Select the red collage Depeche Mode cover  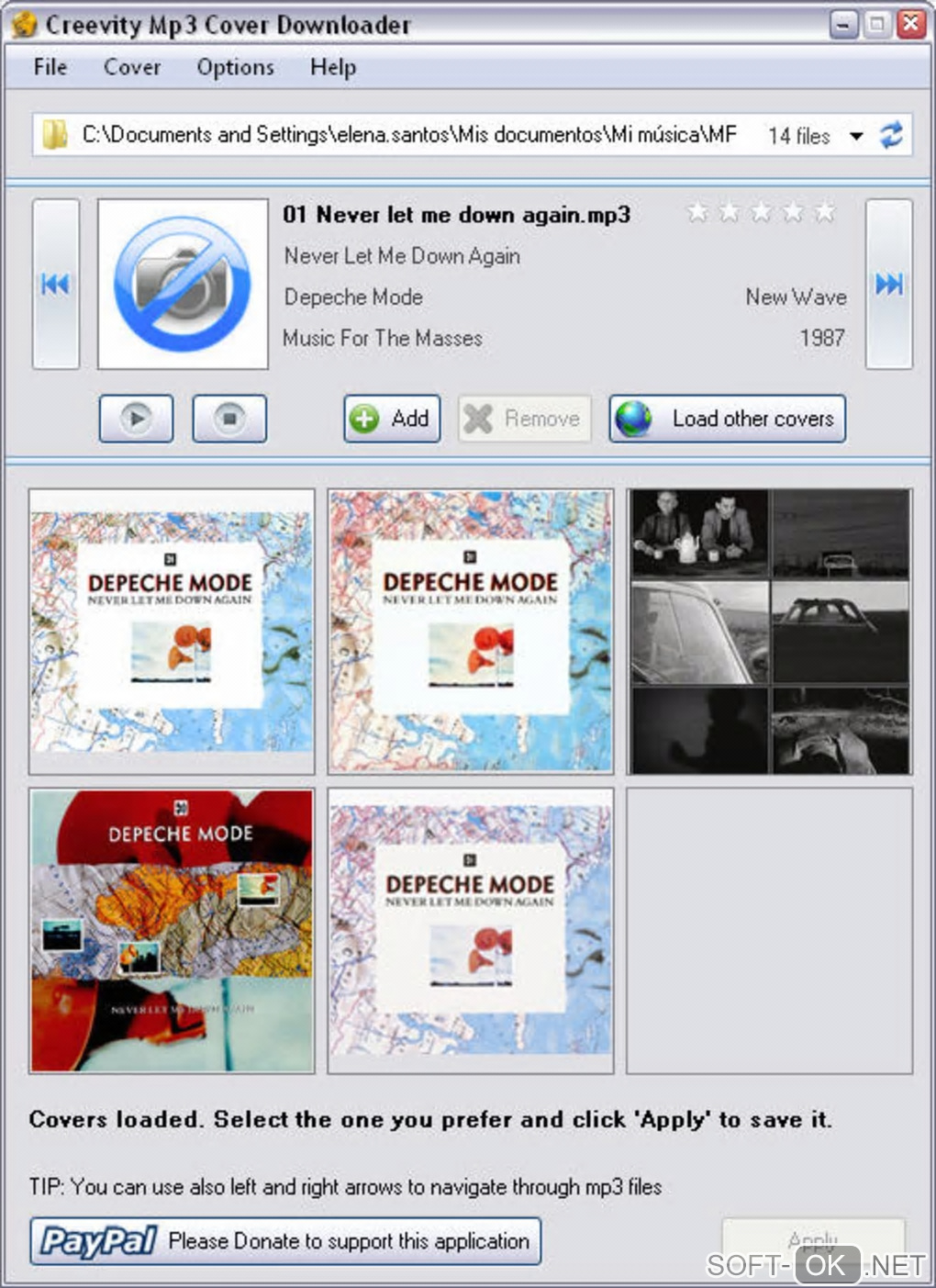172,930
